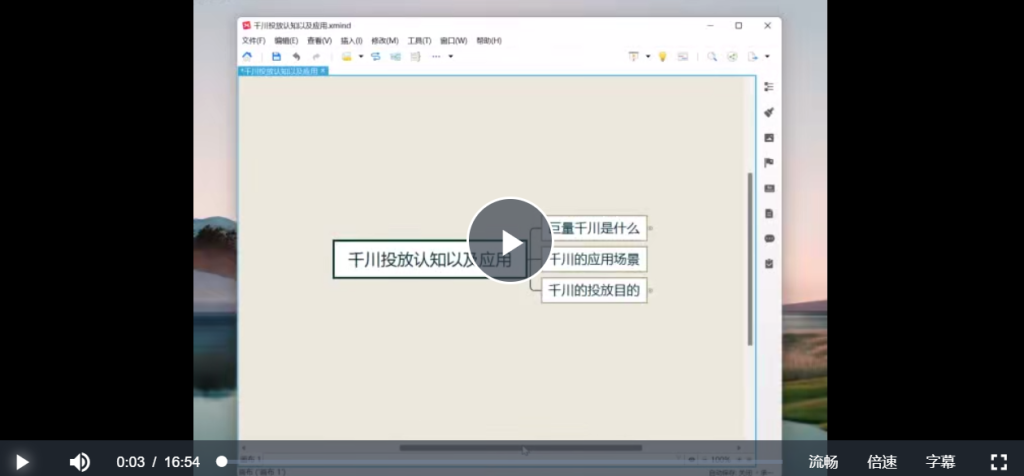
Task: Open the card-shaped panel icon in the sidebar
Action: [769, 189]
